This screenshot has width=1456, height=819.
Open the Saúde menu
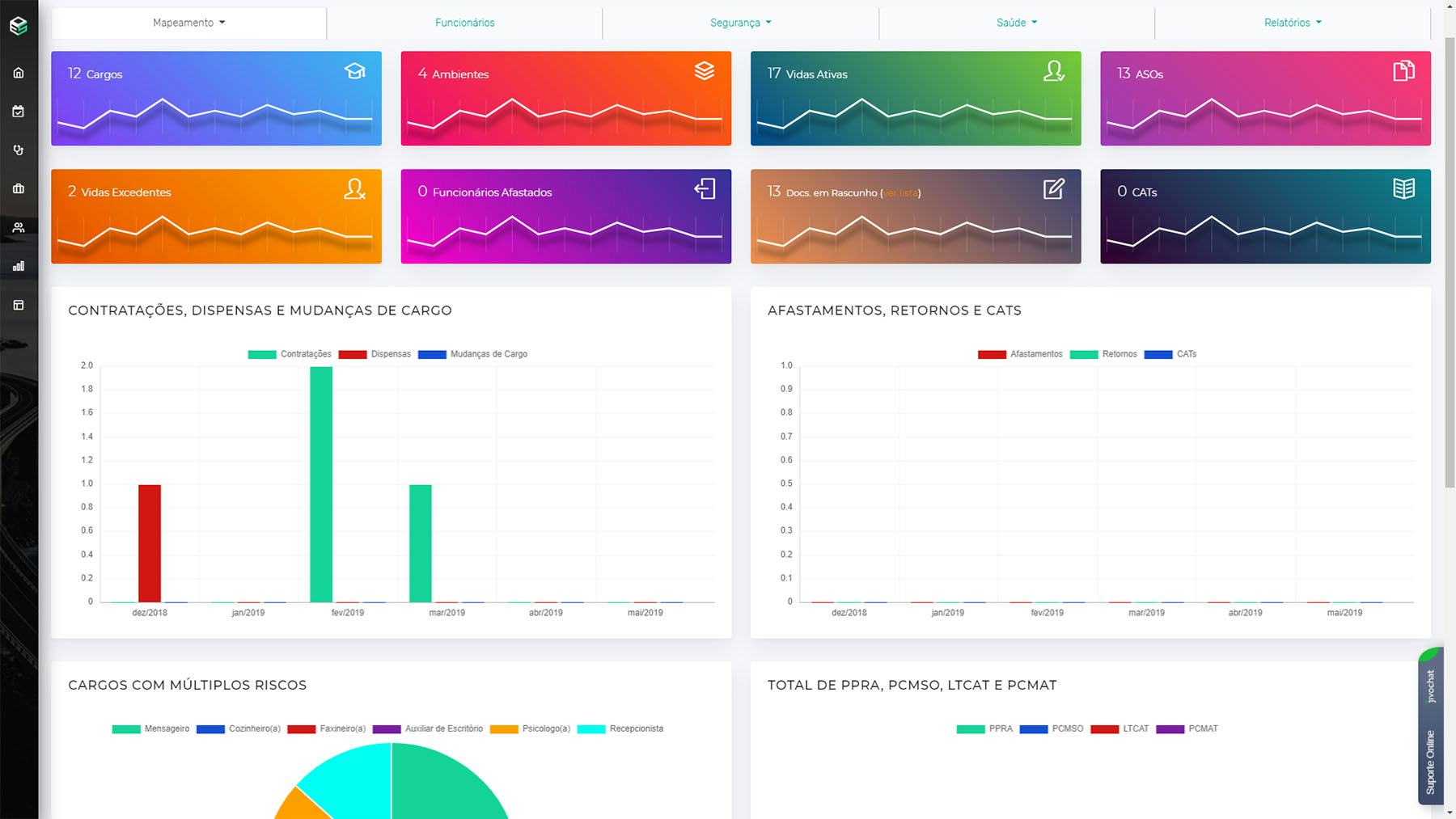1017,22
